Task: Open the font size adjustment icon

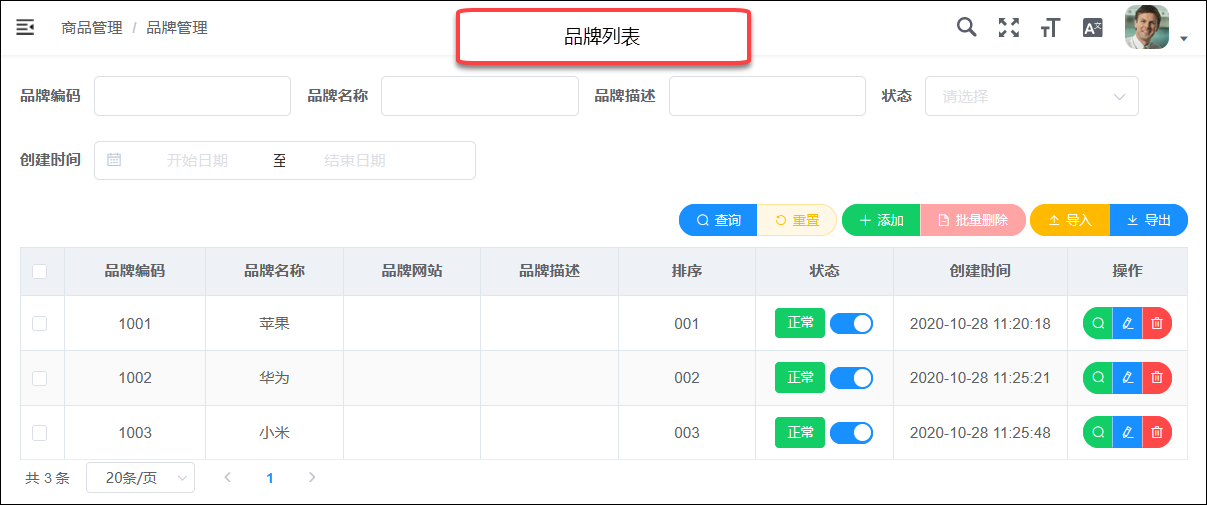Action: [1050, 28]
